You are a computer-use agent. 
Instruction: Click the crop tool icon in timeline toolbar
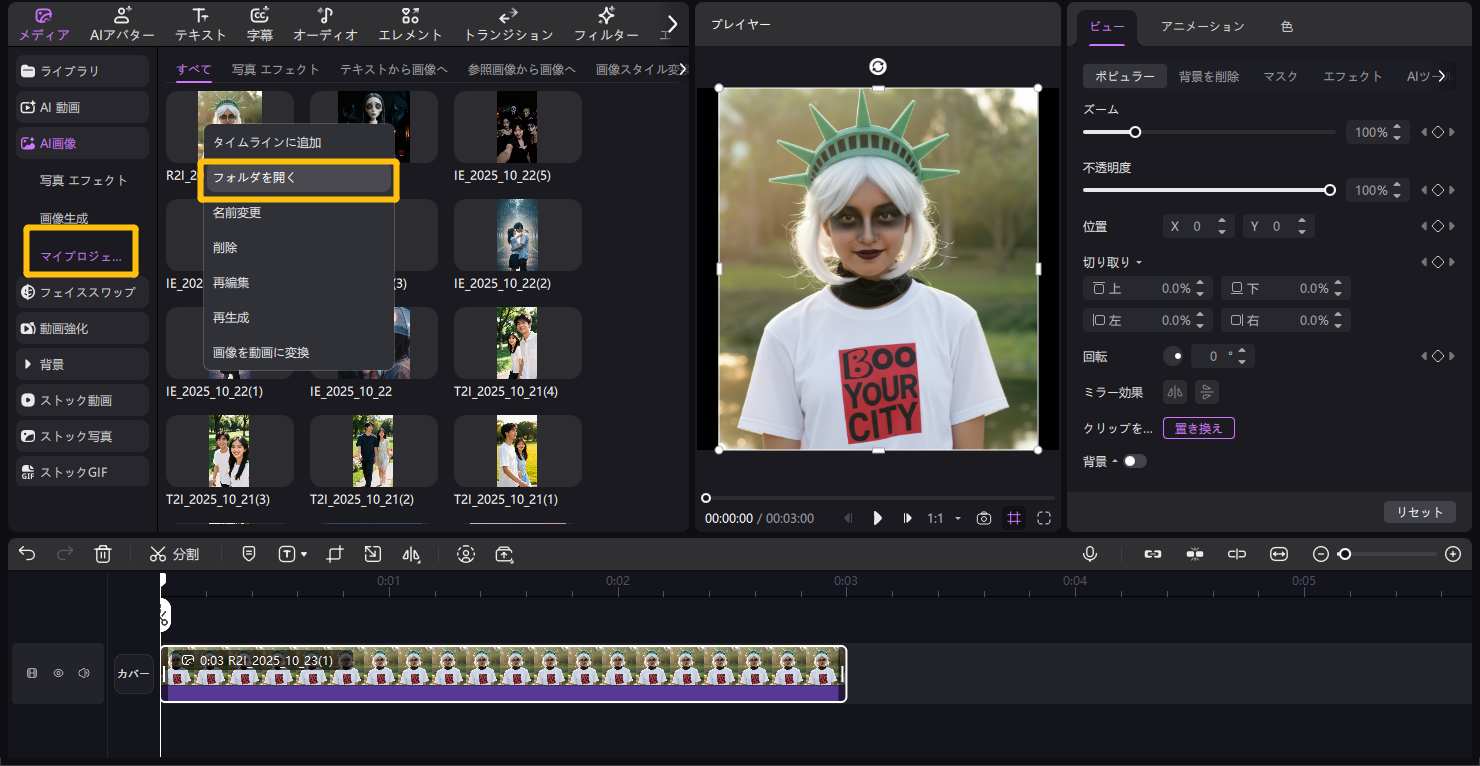[335, 554]
